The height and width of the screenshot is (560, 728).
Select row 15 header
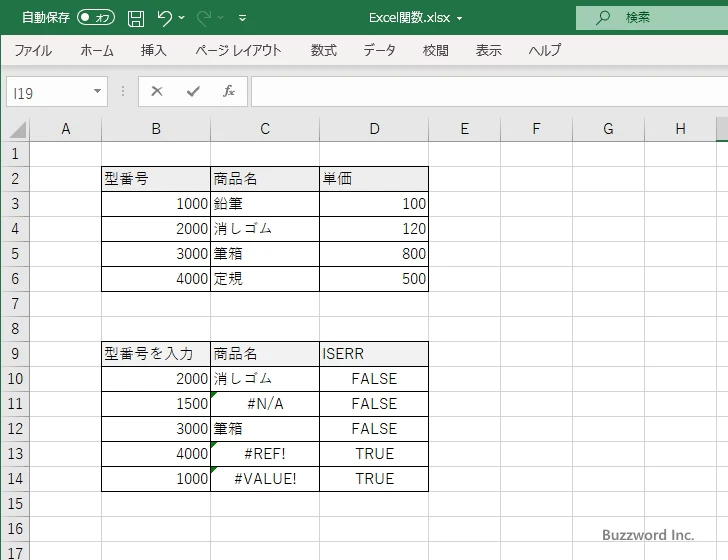coord(15,504)
